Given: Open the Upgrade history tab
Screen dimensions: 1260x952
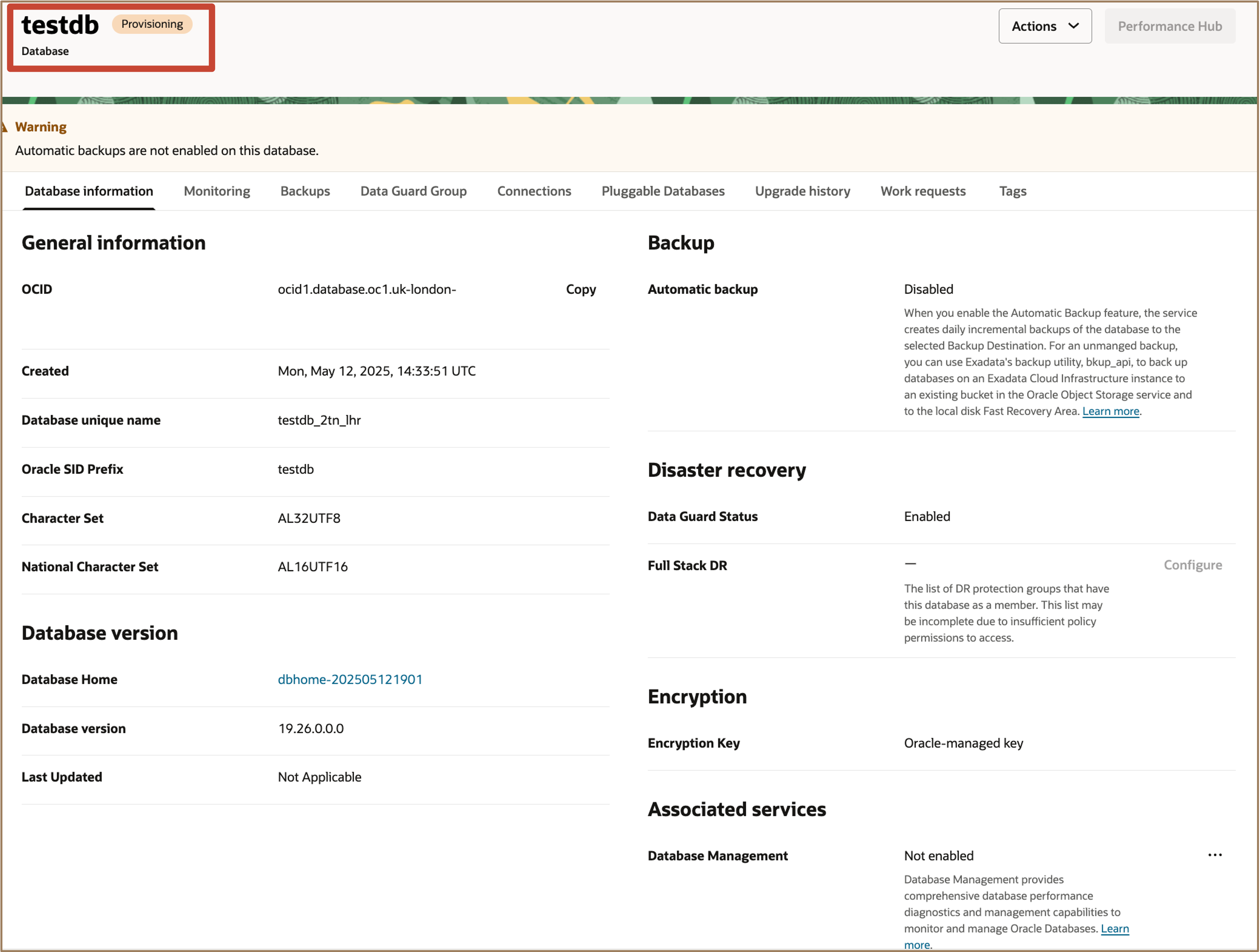Looking at the screenshot, I should (x=803, y=191).
